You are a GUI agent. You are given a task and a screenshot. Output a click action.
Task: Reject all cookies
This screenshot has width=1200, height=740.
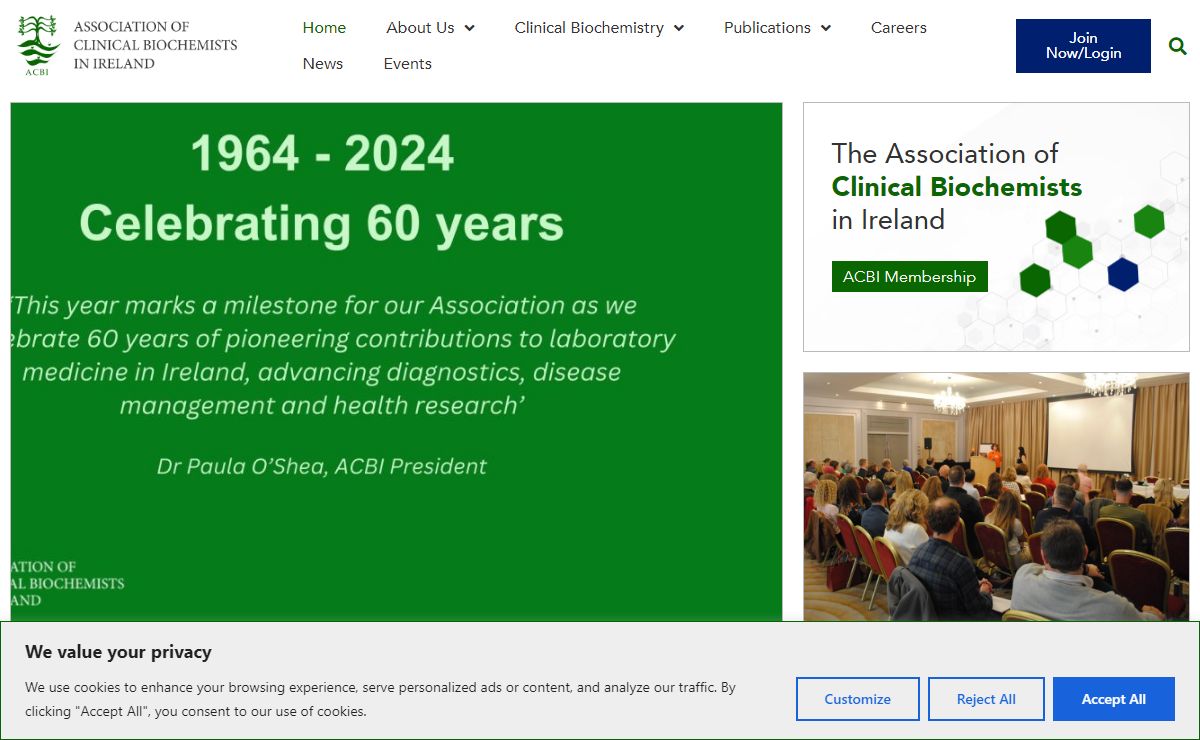[986, 699]
